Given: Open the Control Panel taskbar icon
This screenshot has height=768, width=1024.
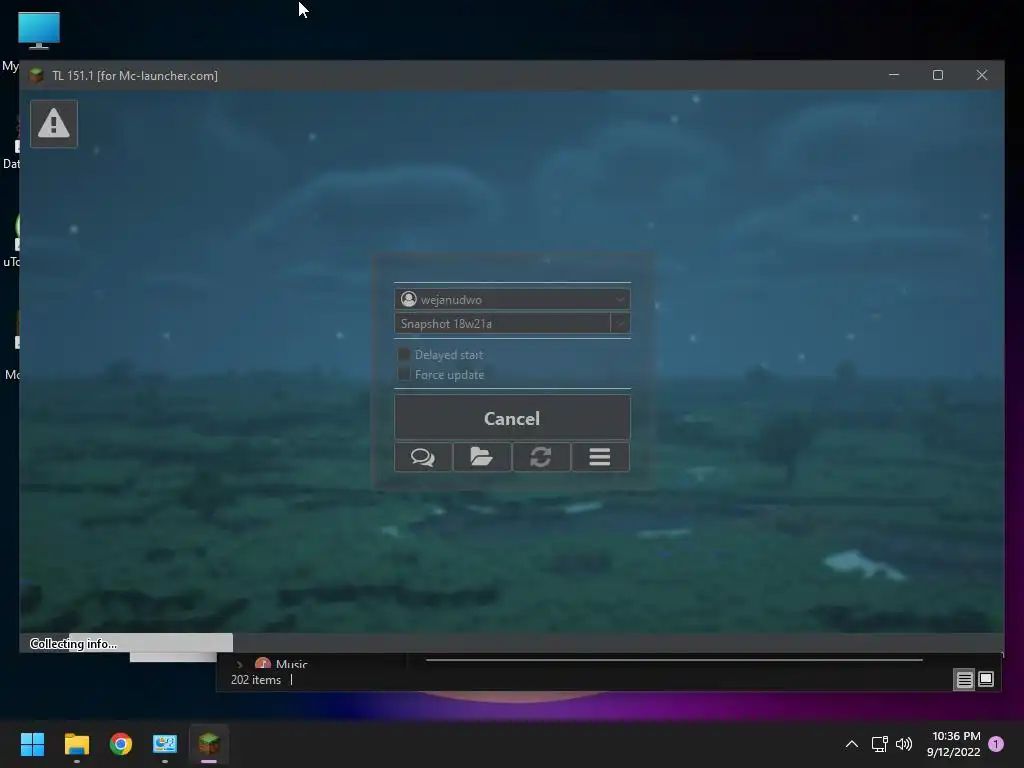Looking at the screenshot, I should (x=165, y=744).
